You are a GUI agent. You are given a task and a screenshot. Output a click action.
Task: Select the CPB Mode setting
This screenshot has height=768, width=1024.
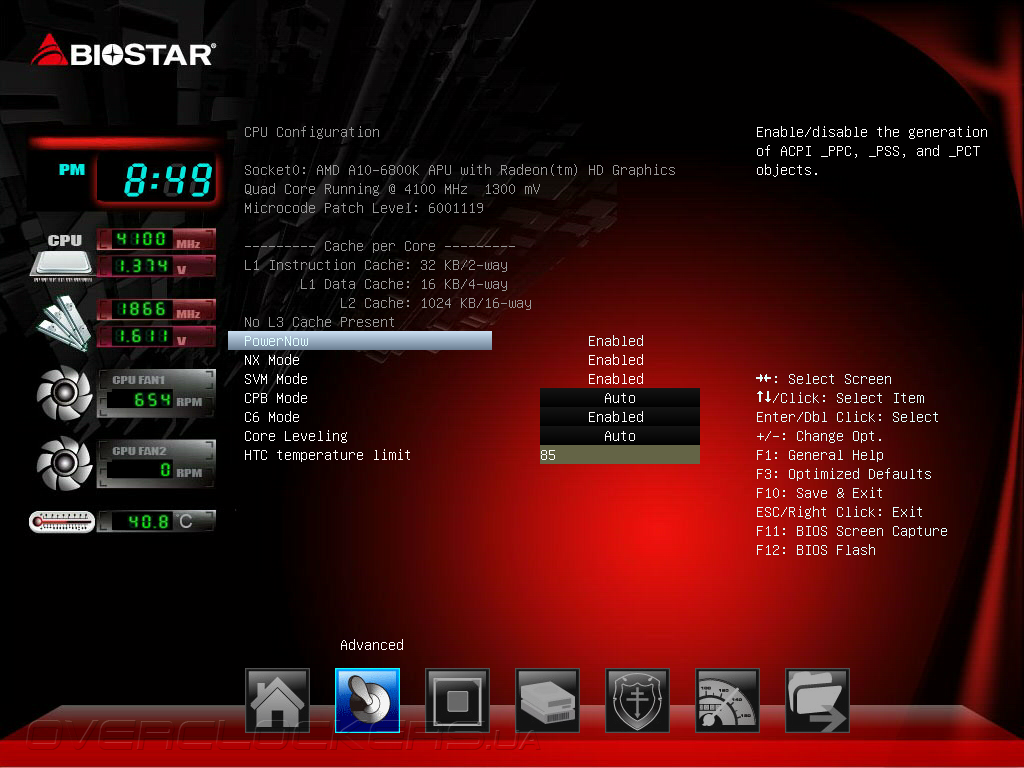[x=276, y=398]
